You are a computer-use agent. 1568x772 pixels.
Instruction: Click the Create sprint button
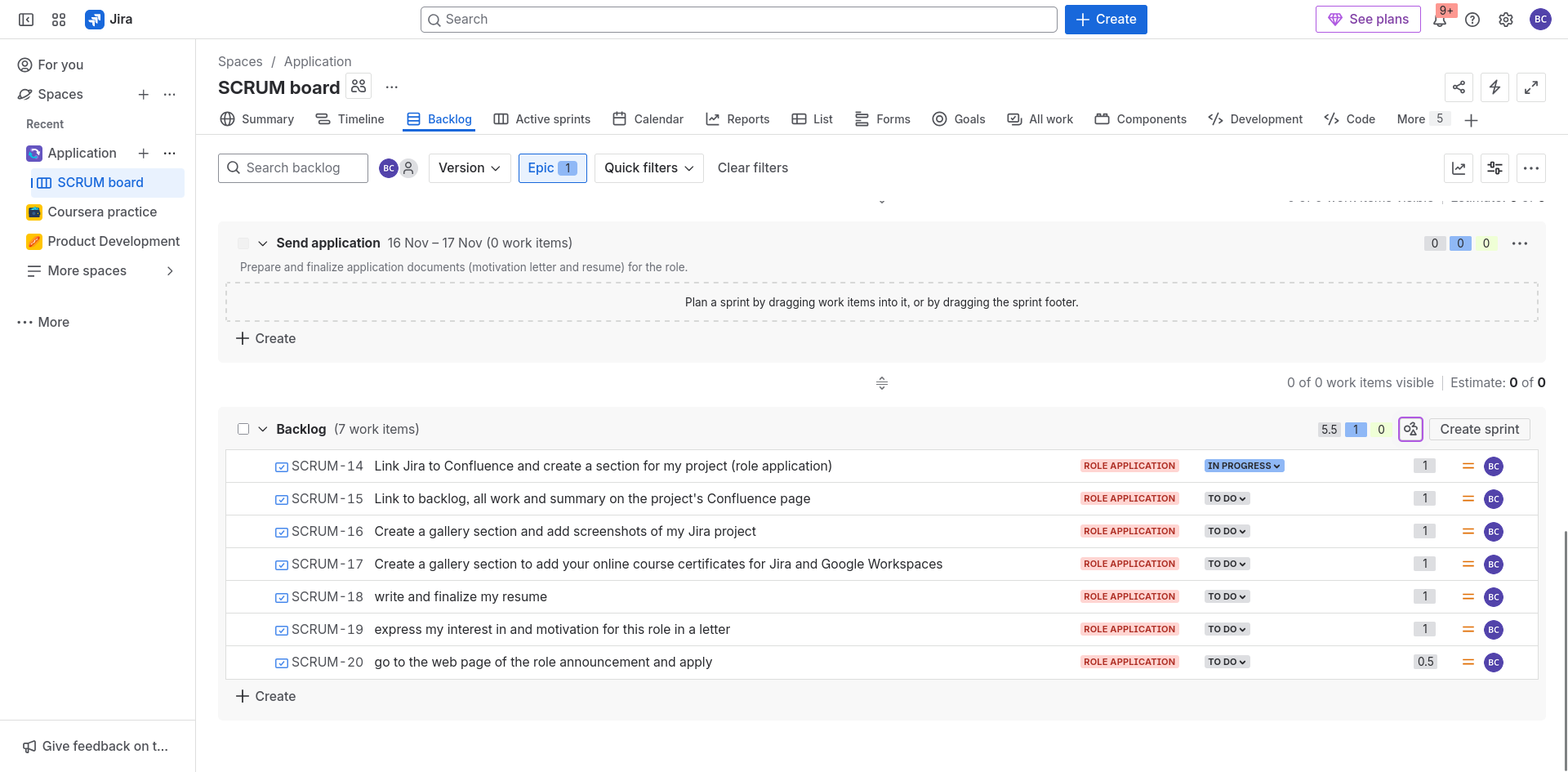[1479, 430]
